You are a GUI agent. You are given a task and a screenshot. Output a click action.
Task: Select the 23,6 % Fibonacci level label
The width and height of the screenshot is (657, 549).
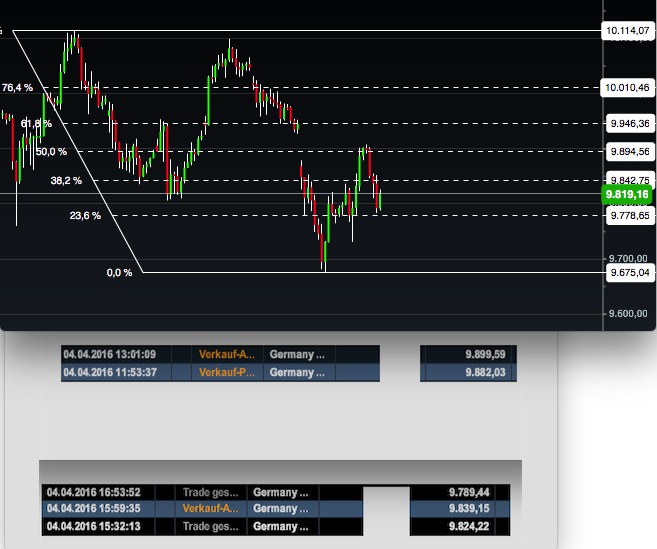pyautogui.click(x=85, y=215)
